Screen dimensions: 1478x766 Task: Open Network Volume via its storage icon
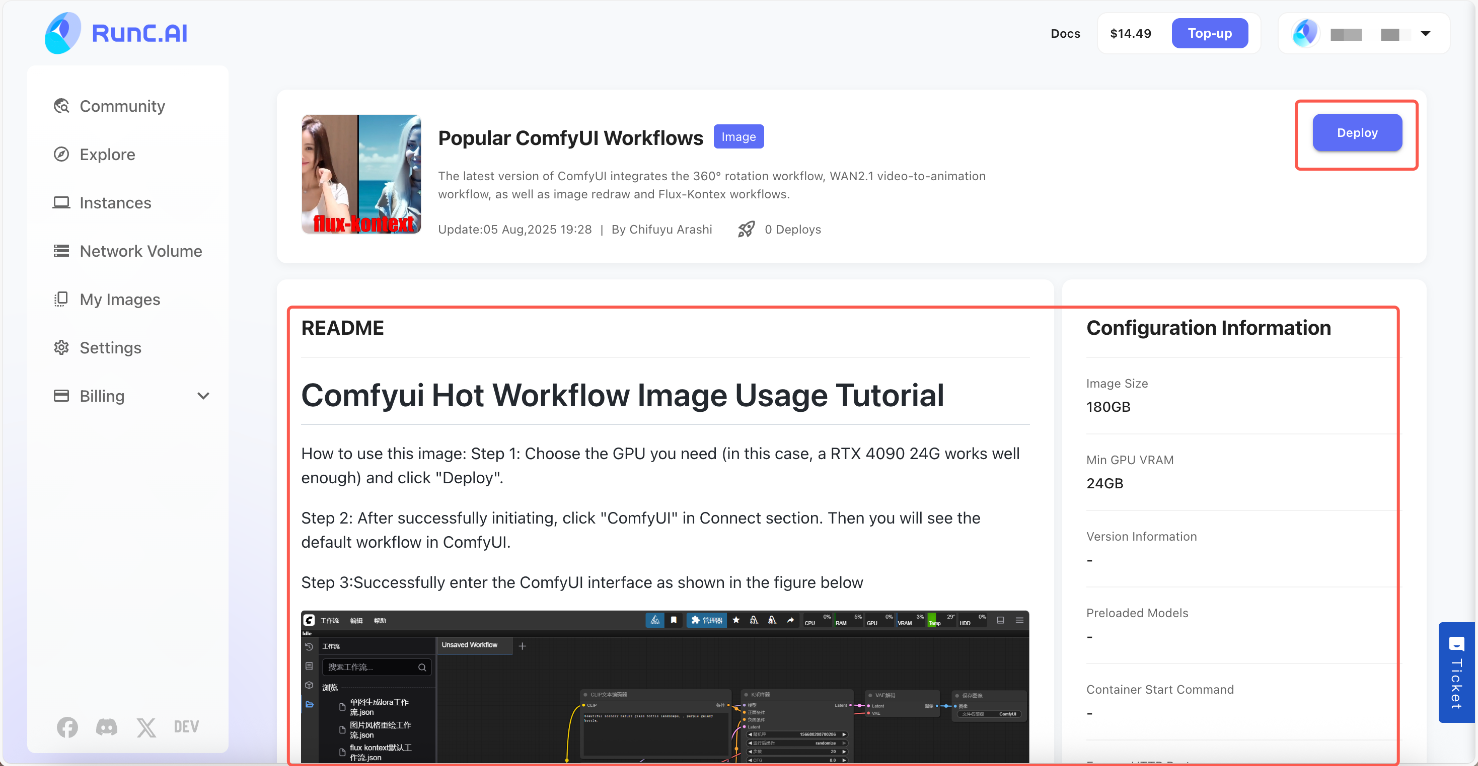(x=62, y=251)
